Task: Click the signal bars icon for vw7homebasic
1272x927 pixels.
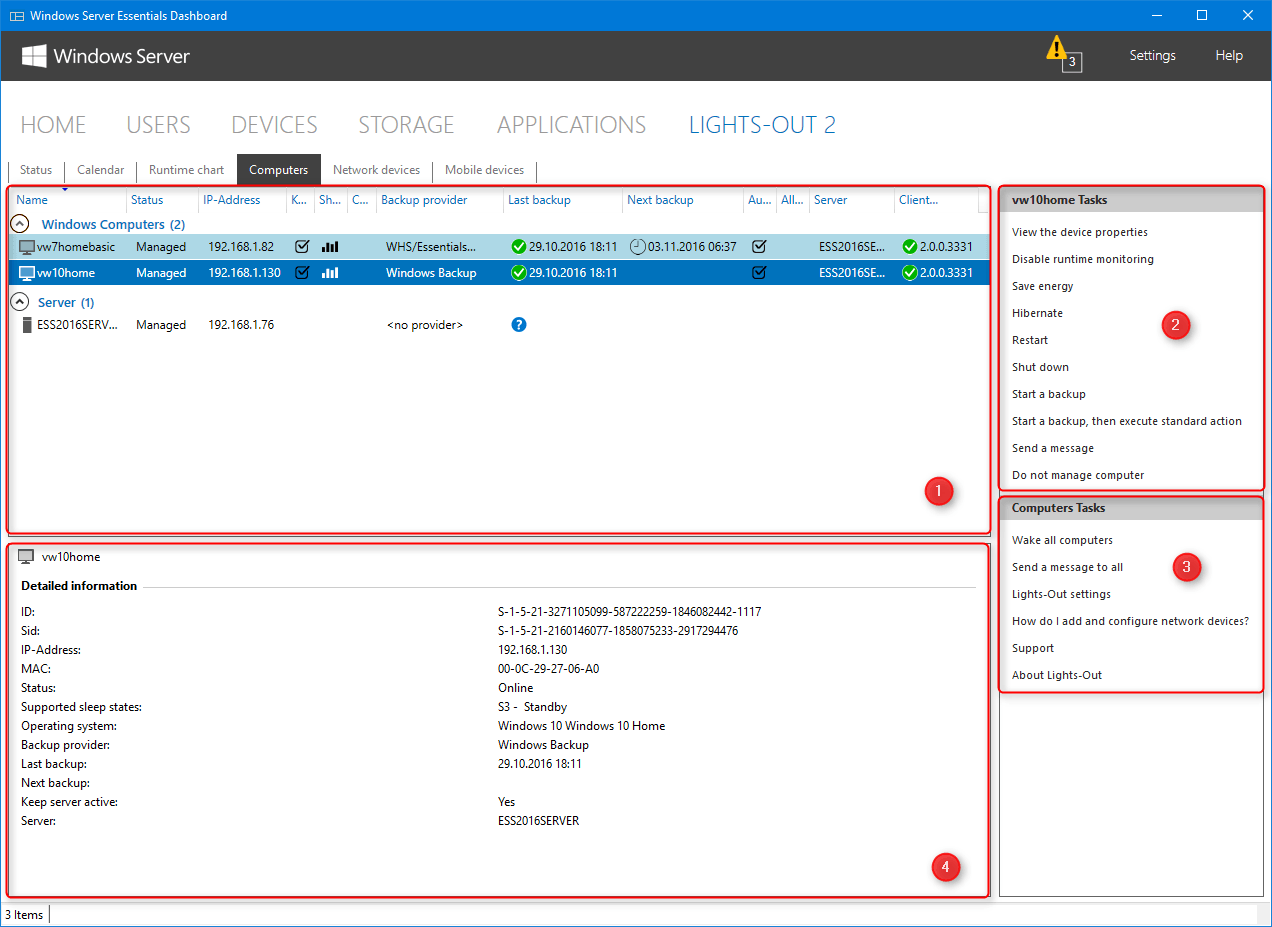Action: pos(330,247)
